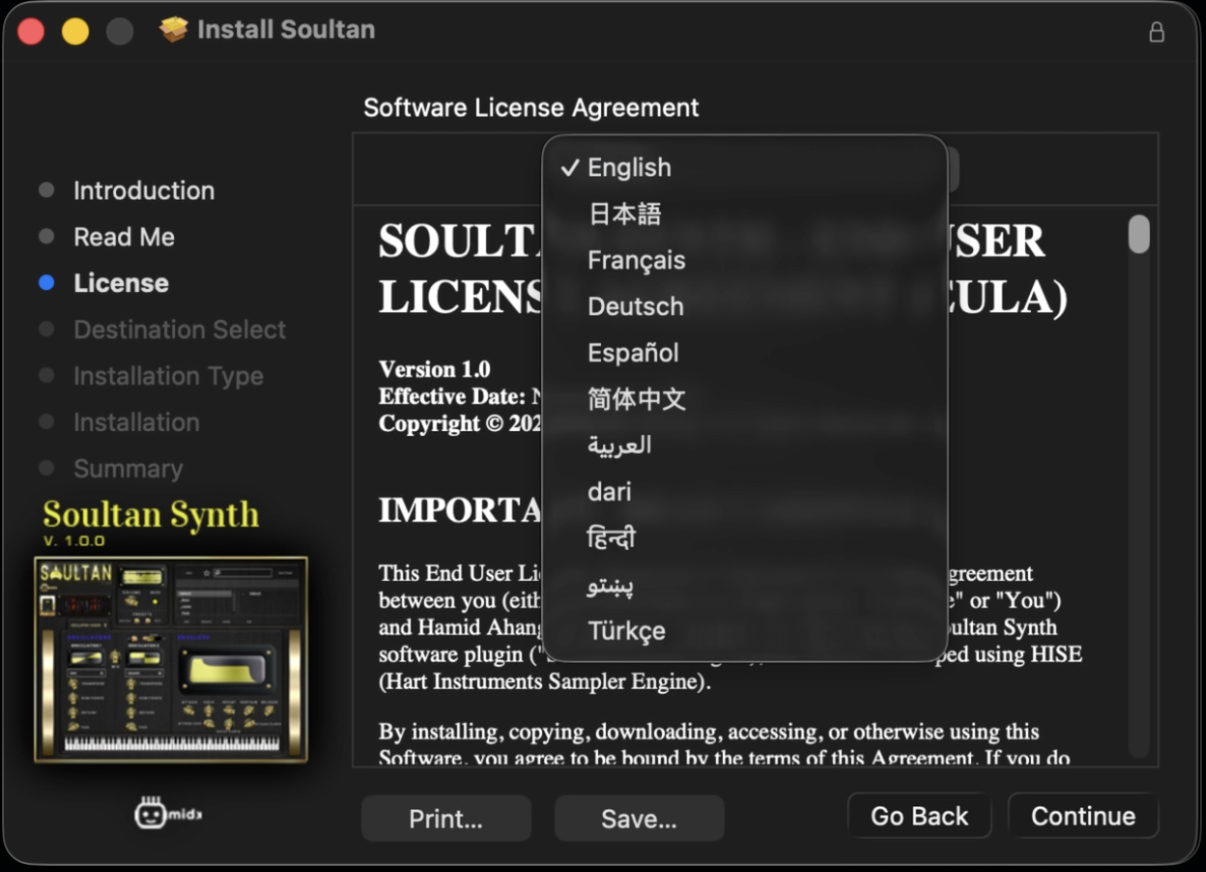Click the Summary step label
Screen dimensions: 1206x872
click(x=128, y=468)
